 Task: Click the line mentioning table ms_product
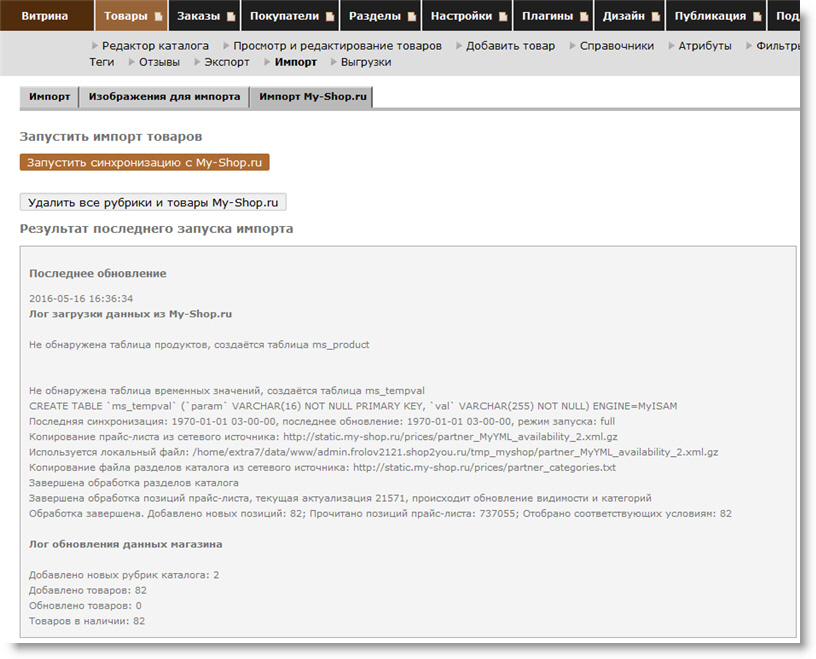[x=199, y=345]
